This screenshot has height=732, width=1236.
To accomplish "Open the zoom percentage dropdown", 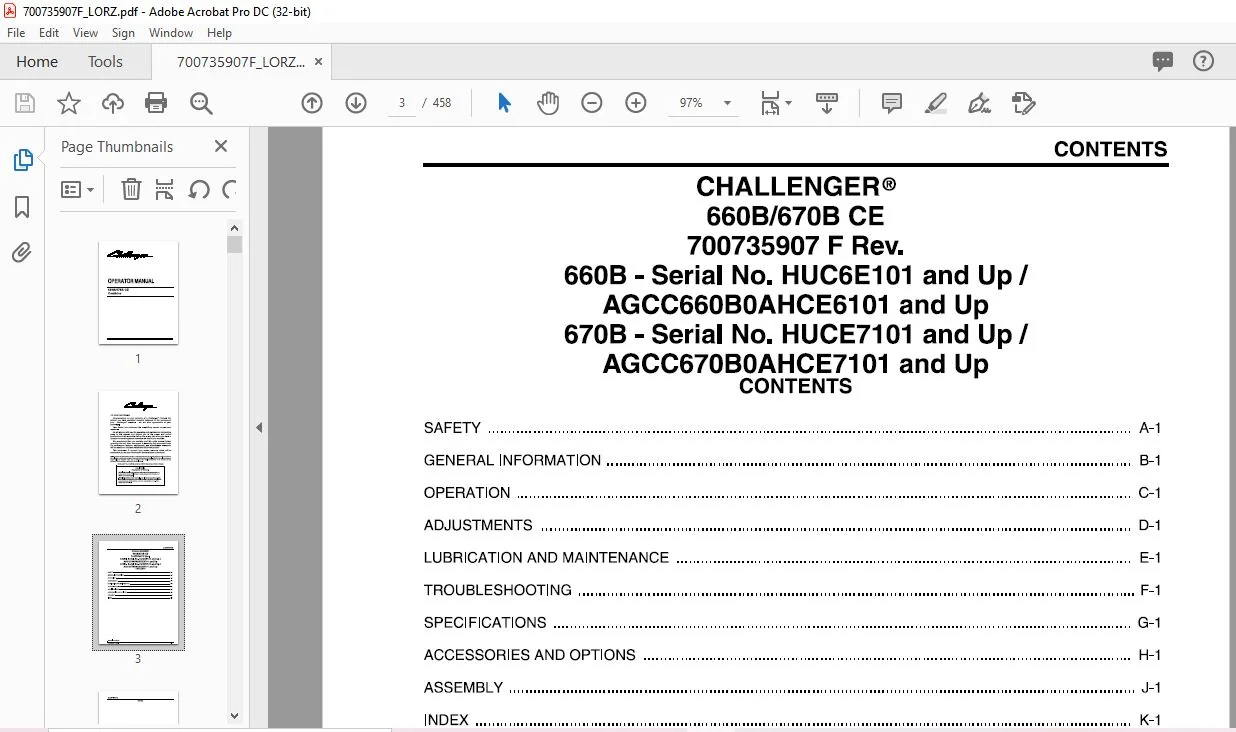I will point(727,103).
